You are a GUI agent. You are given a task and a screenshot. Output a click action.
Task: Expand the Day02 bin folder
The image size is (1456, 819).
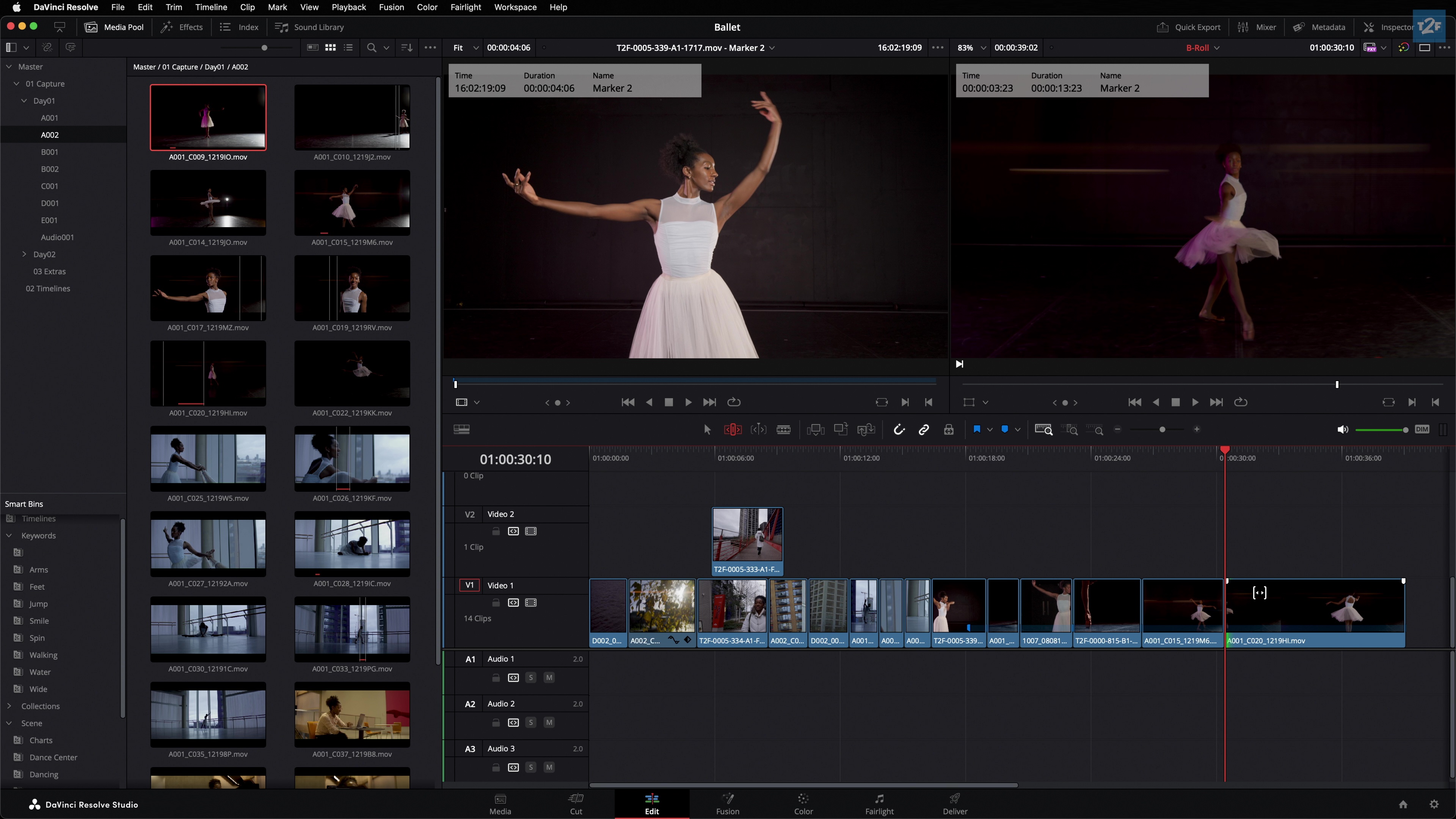point(24,254)
